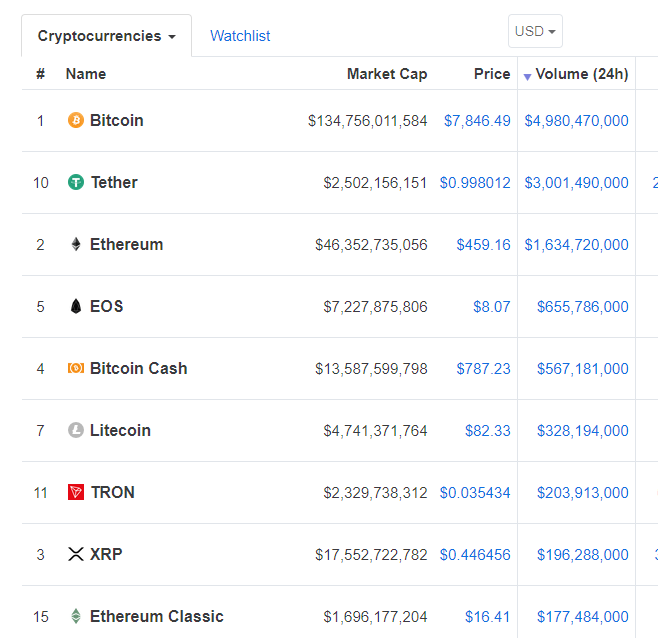The height and width of the screenshot is (638, 658).
Task: Click the red TRON logo icon
Action: [x=75, y=492]
